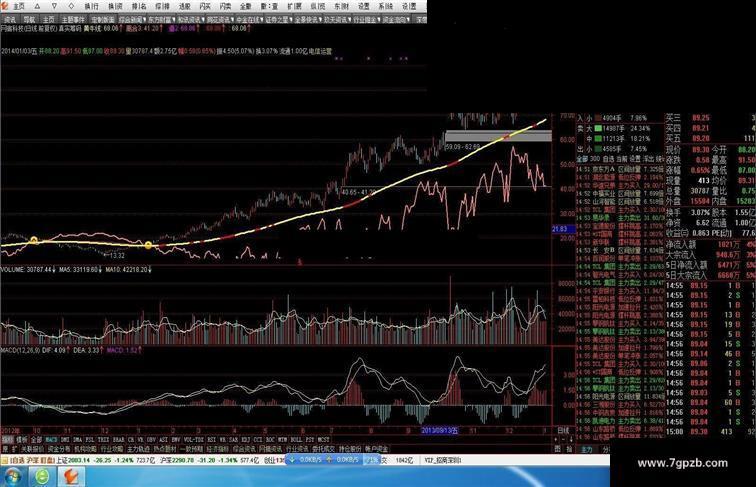The image size is (756, 487).
Task: Select the MACD indicator tab
Action: pos(51,440)
